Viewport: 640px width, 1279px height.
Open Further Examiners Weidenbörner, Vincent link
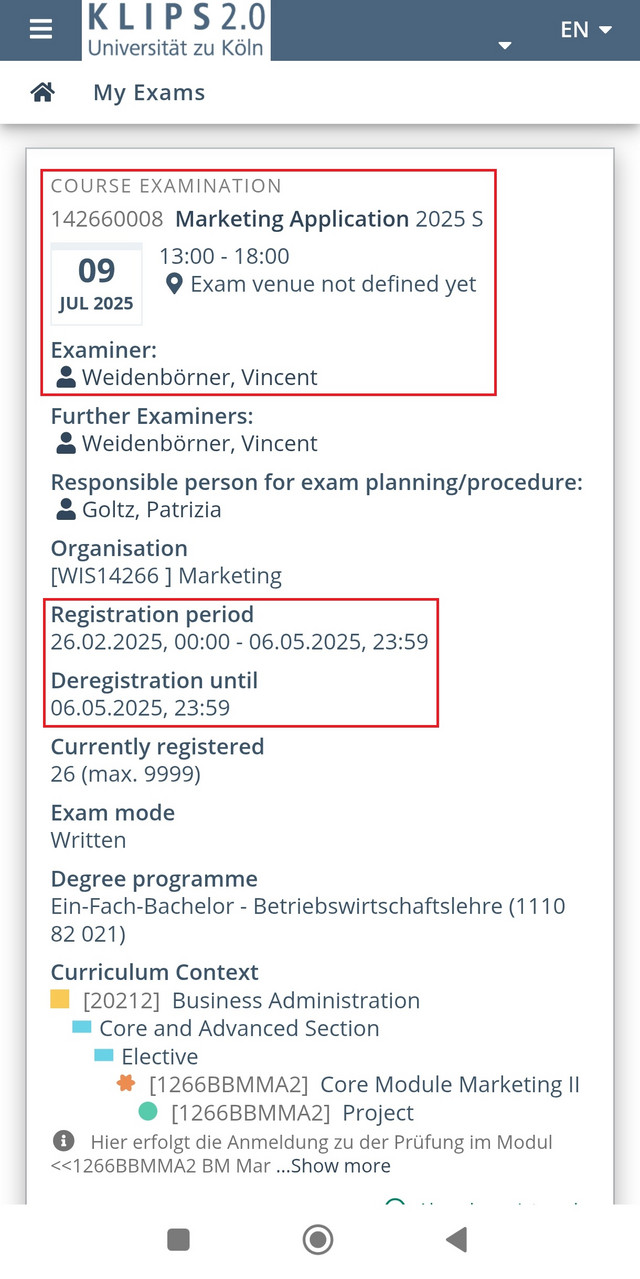pyautogui.click(x=199, y=443)
